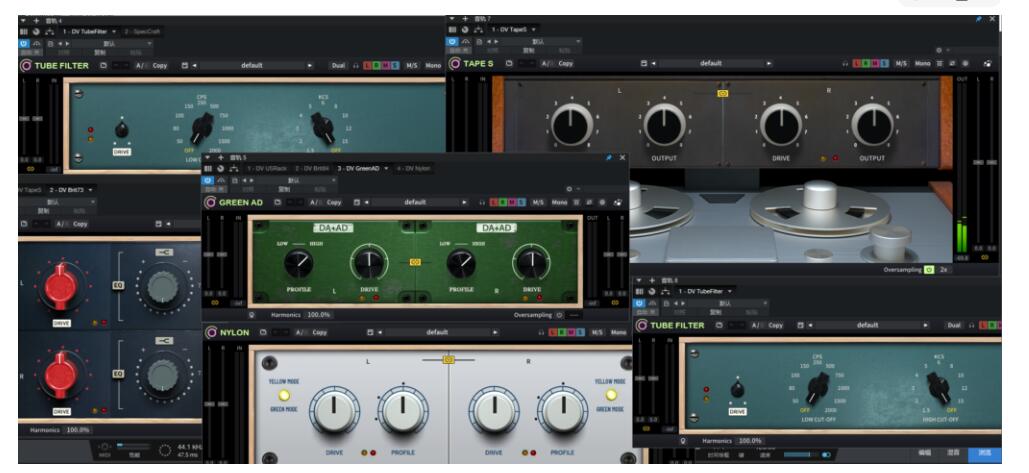Toggle right Yellow/Green mode light on Nylon
The image size is (1029, 473).
pyautogui.click(x=611, y=395)
